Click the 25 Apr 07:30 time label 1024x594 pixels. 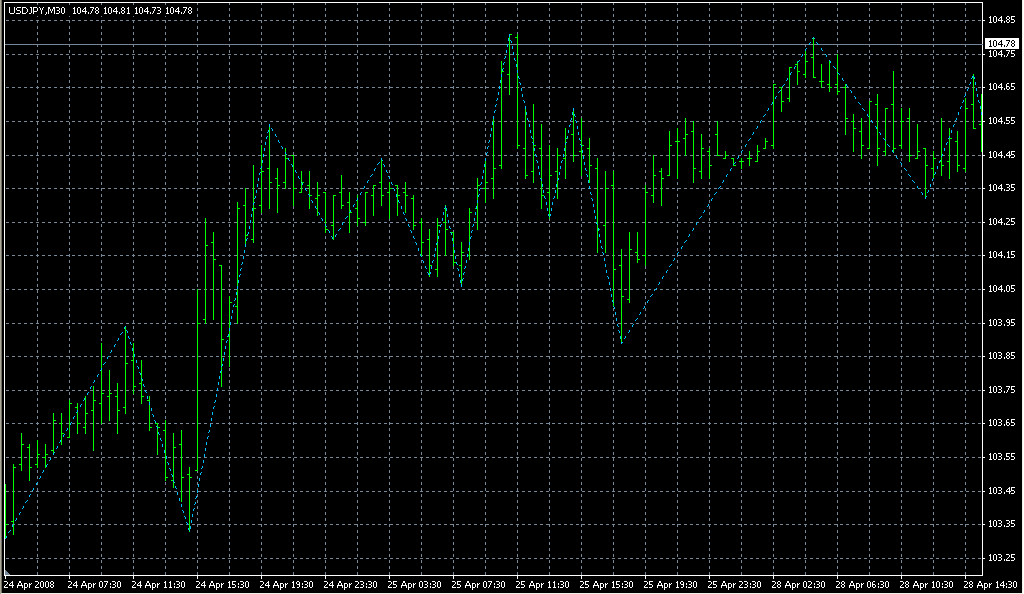[x=477, y=584]
